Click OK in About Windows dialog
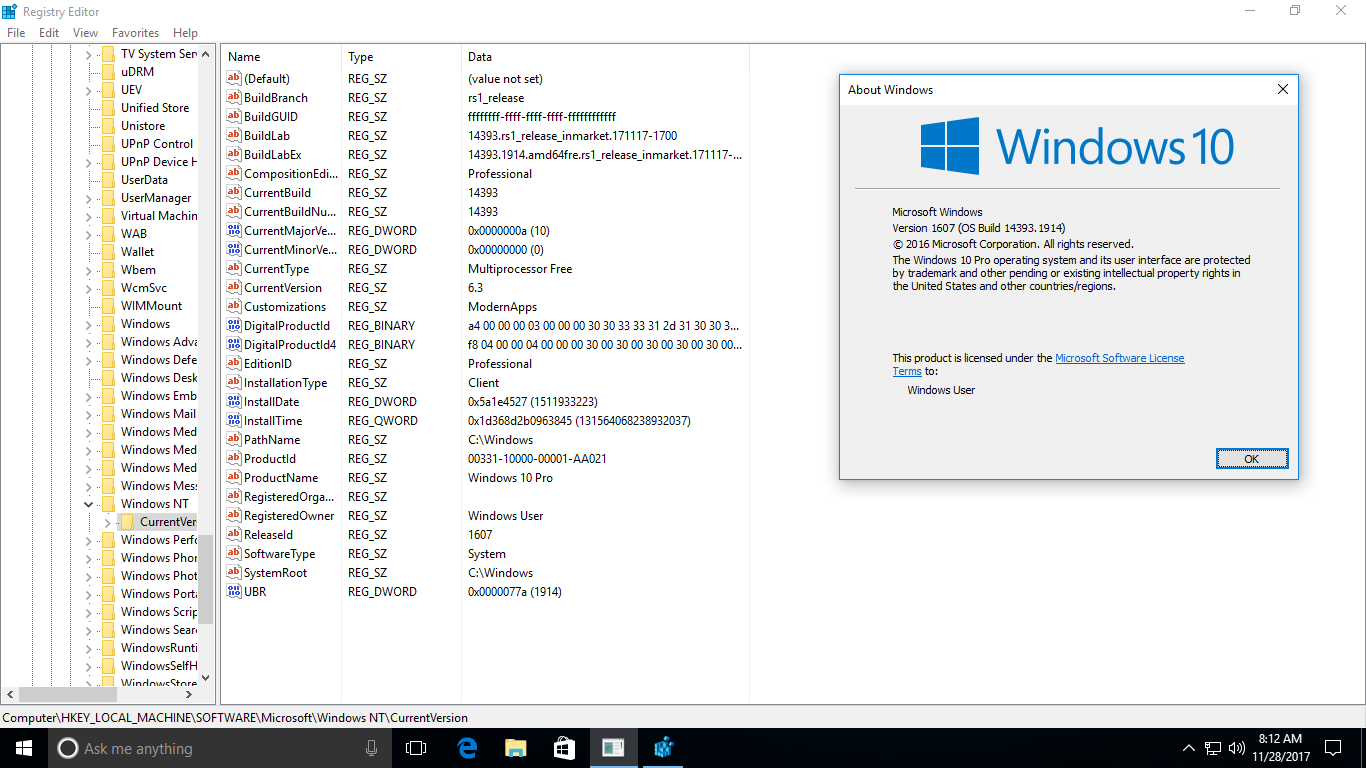The height and width of the screenshot is (768, 1366). [x=1252, y=459]
